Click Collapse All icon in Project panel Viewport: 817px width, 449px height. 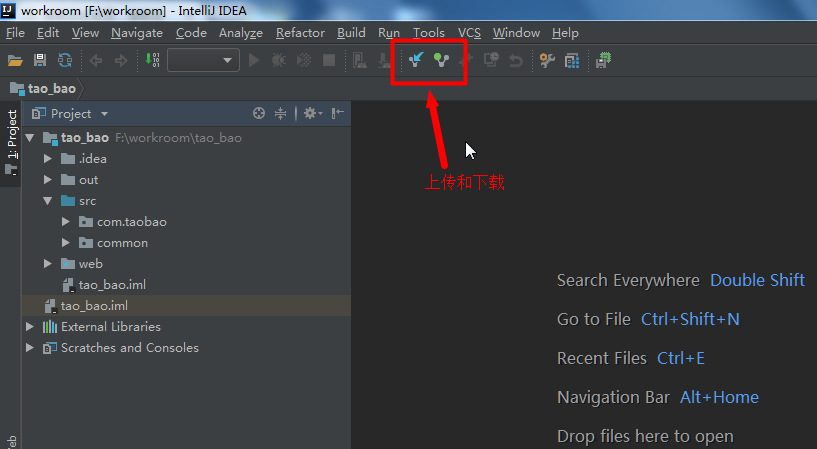[280, 113]
